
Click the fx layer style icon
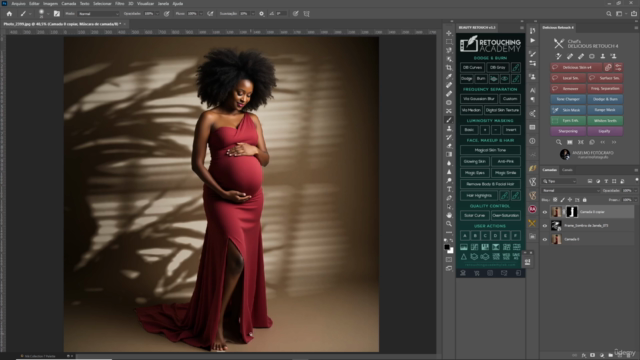click(584, 356)
